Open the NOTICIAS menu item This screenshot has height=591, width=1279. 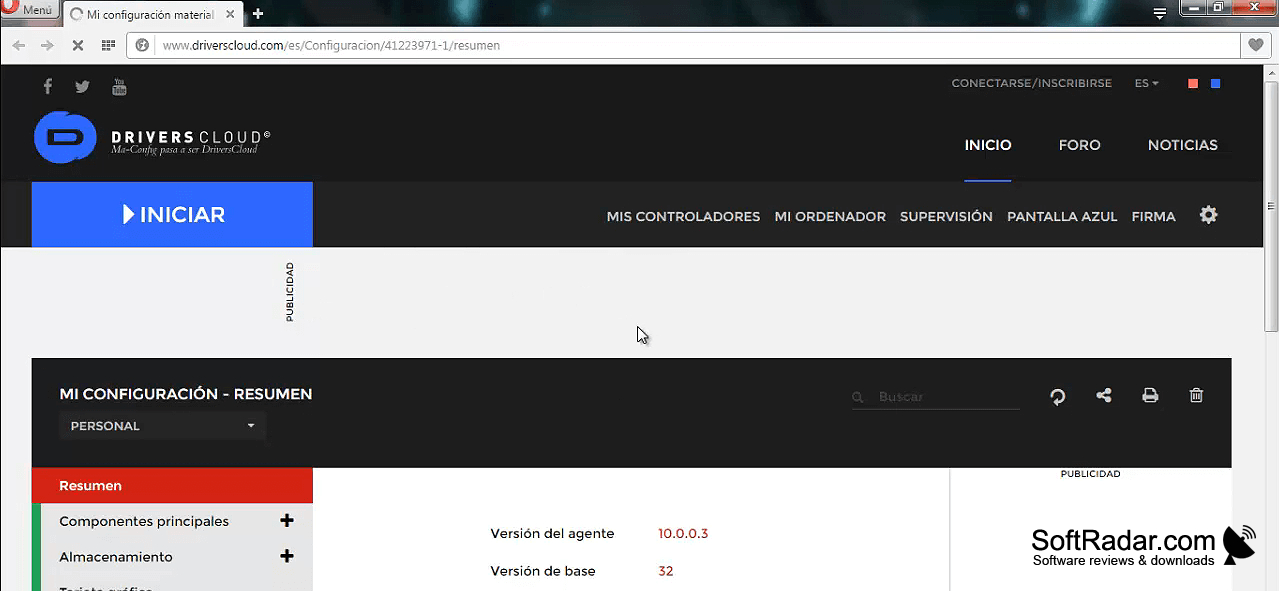click(x=1182, y=145)
